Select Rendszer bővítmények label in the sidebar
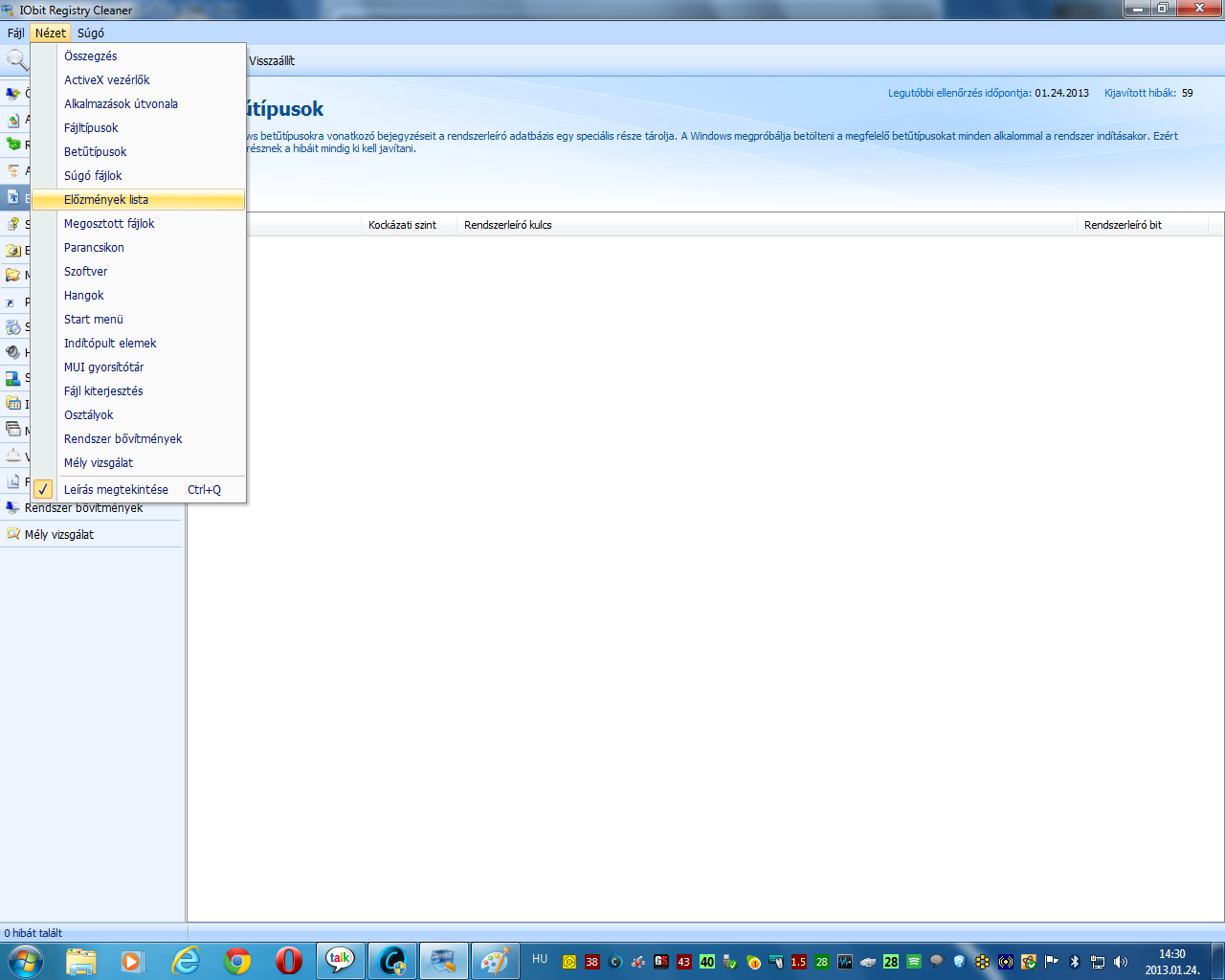This screenshot has height=980, width=1225. click(84, 508)
